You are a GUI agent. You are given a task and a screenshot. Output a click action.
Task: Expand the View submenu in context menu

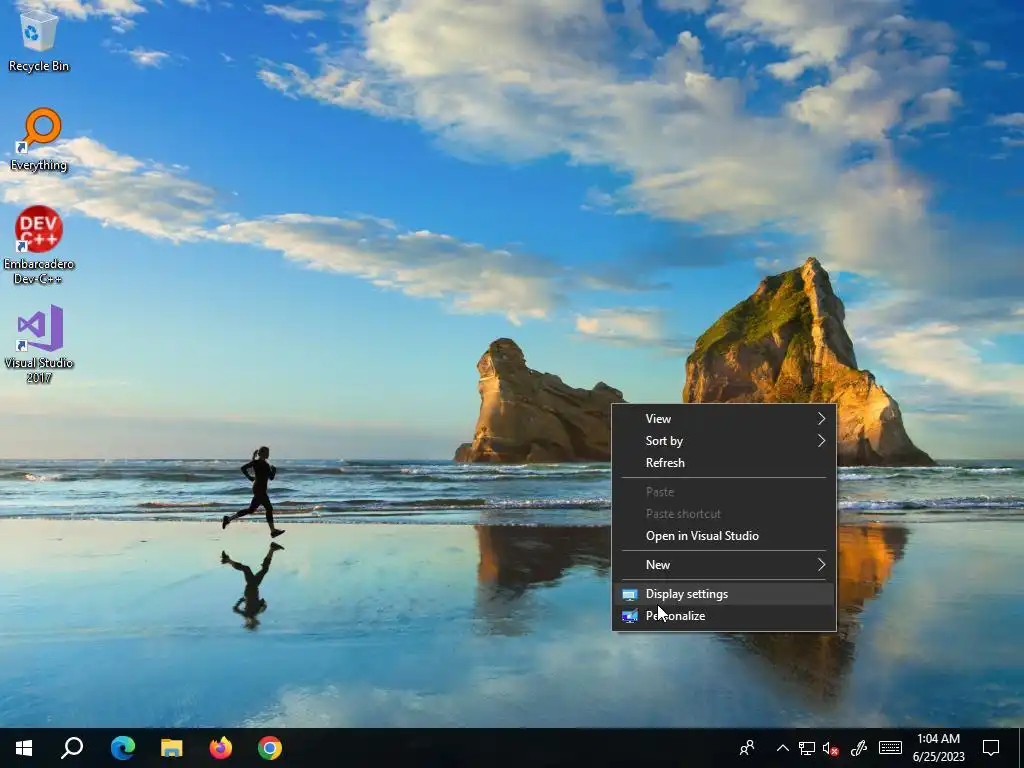pos(724,419)
